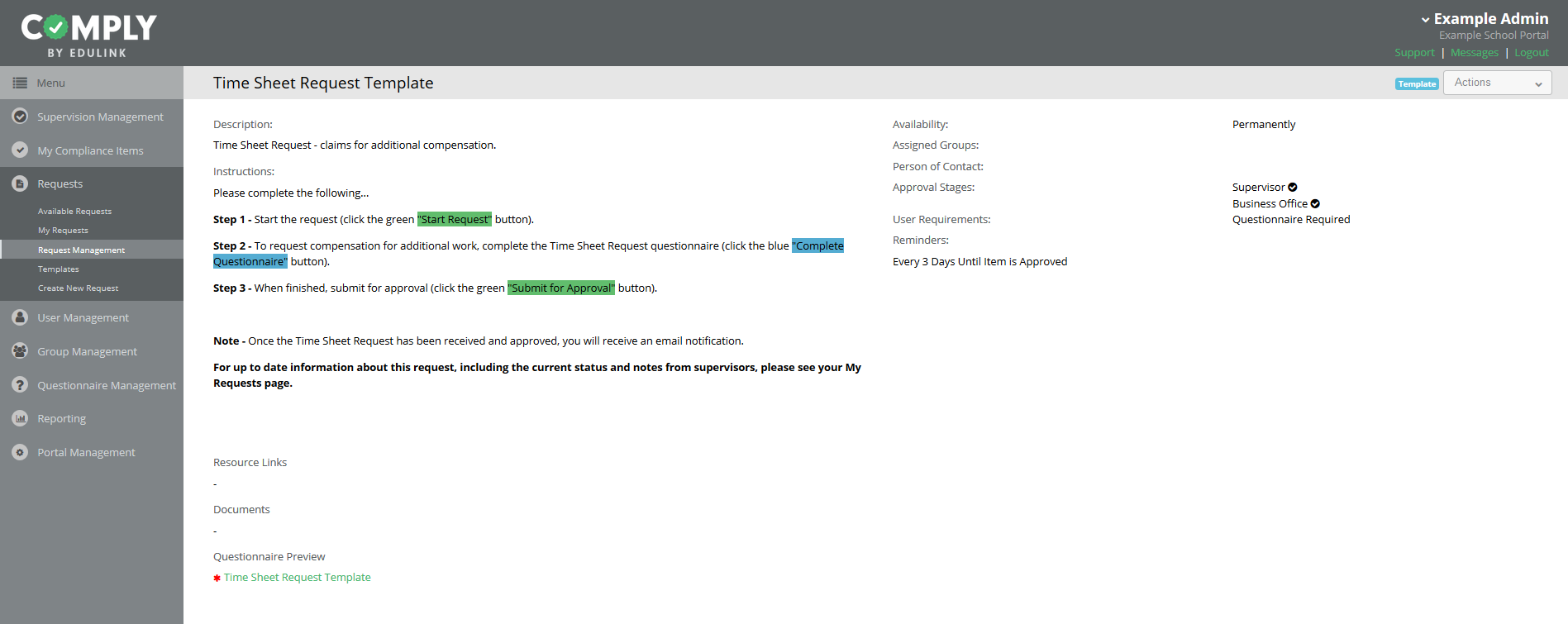Image resolution: width=1568 pixels, height=624 pixels.
Task: Click the Instructions label
Action: [x=244, y=172]
